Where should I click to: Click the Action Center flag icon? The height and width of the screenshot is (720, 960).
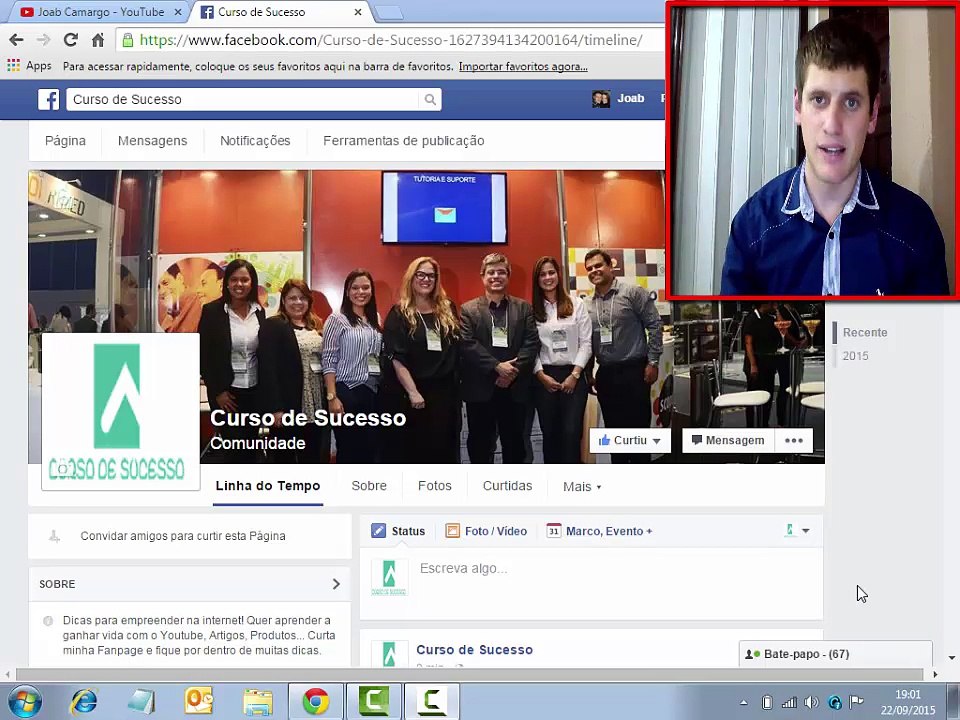857,702
